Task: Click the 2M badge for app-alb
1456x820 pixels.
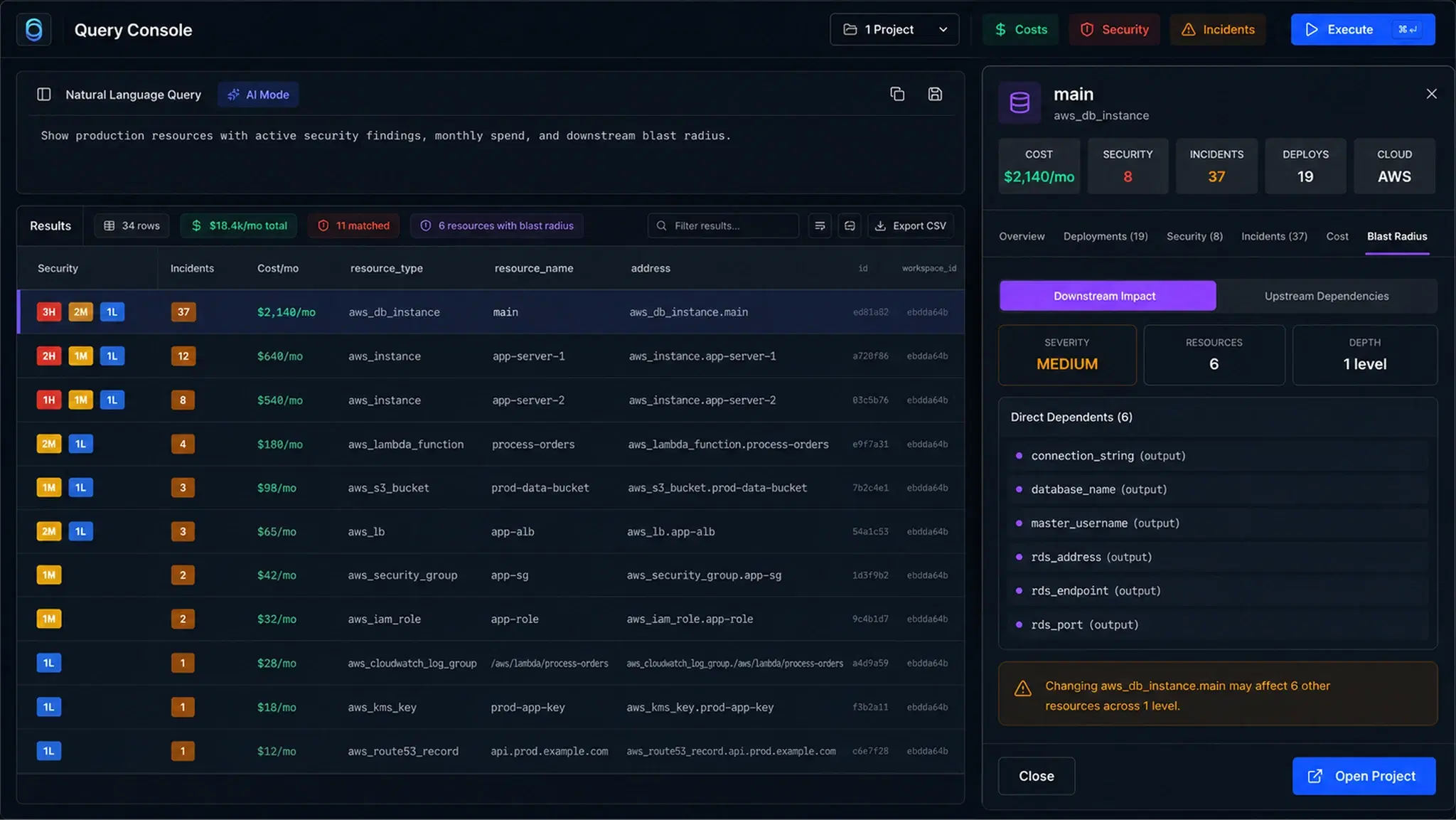Action: point(49,531)
